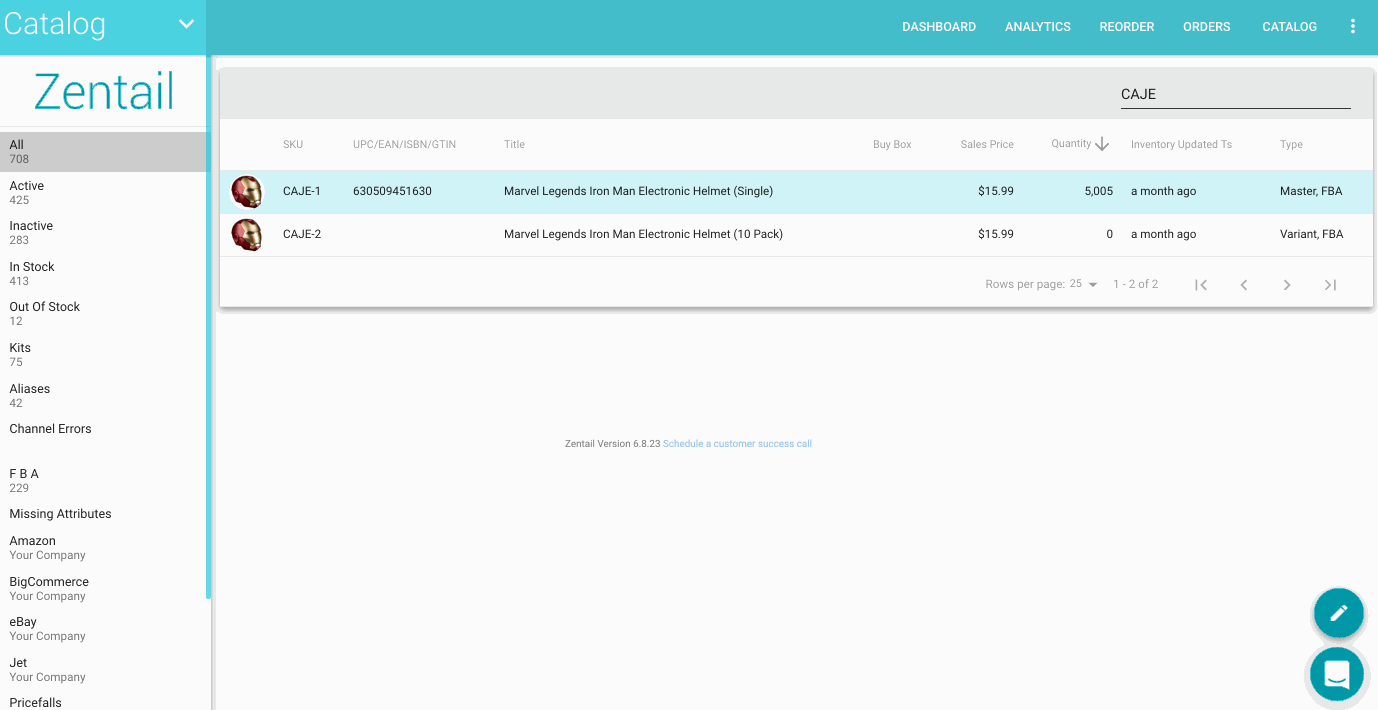
Task: Open the Aliases filter
Action: coord(103,395)
